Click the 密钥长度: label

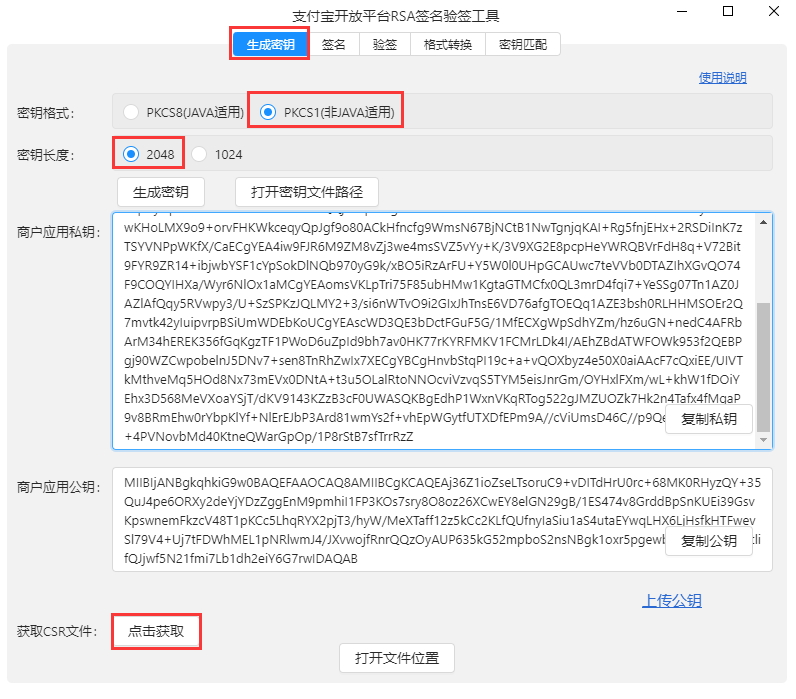pyautogui.click(x=46, y=155)
